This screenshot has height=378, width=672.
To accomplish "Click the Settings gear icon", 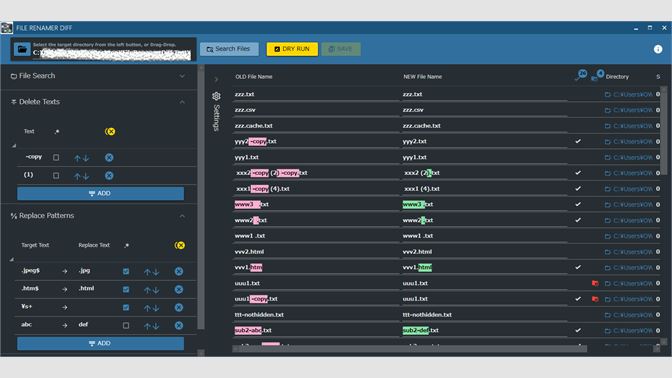I will coord(216,96).
